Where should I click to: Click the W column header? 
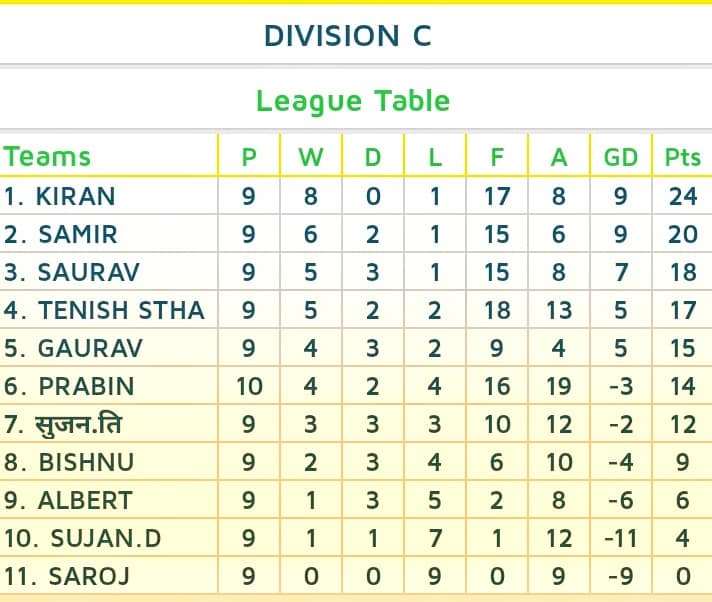tap(311, 158)
